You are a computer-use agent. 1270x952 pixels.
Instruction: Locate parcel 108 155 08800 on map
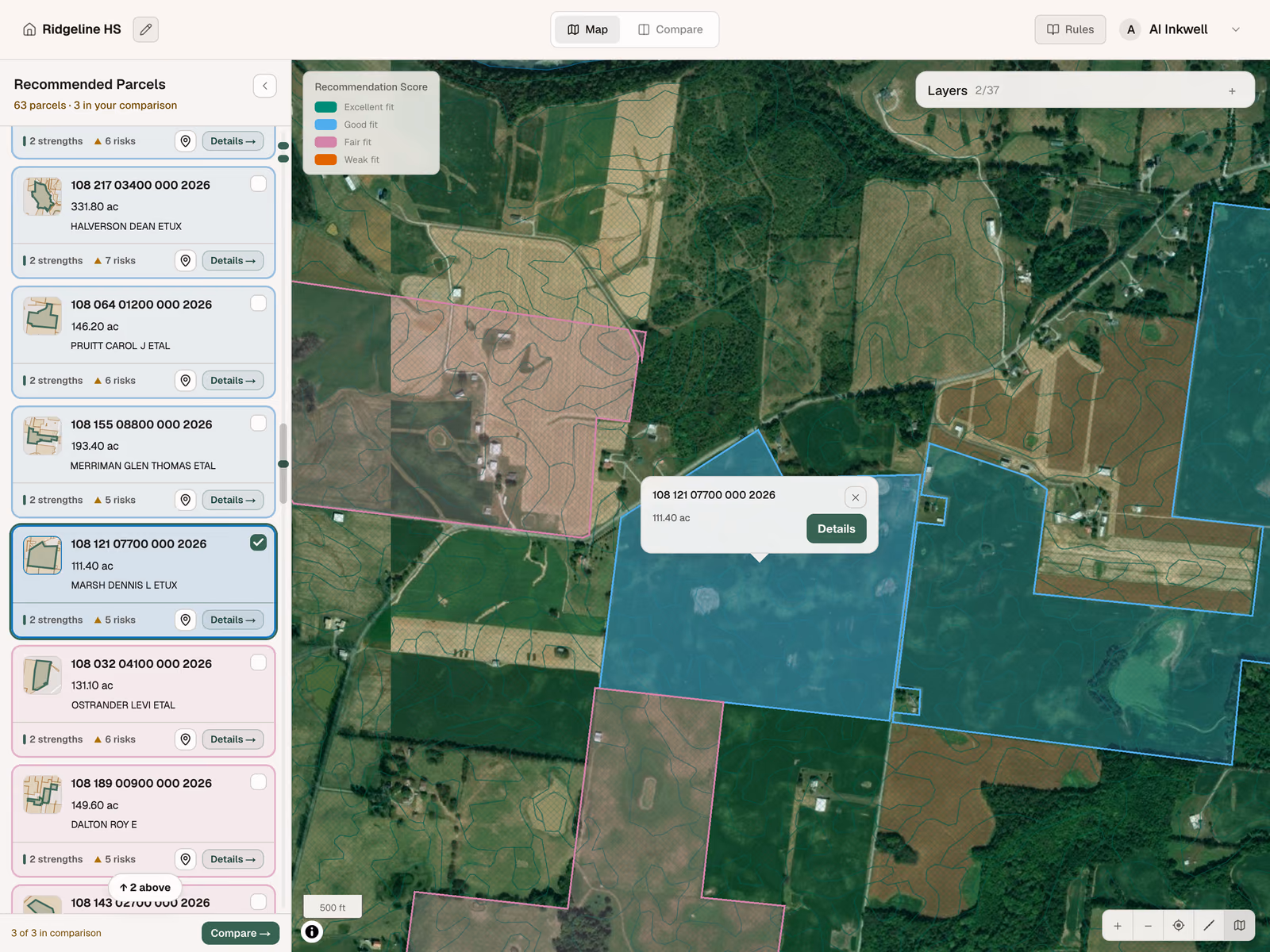point(185,501)
